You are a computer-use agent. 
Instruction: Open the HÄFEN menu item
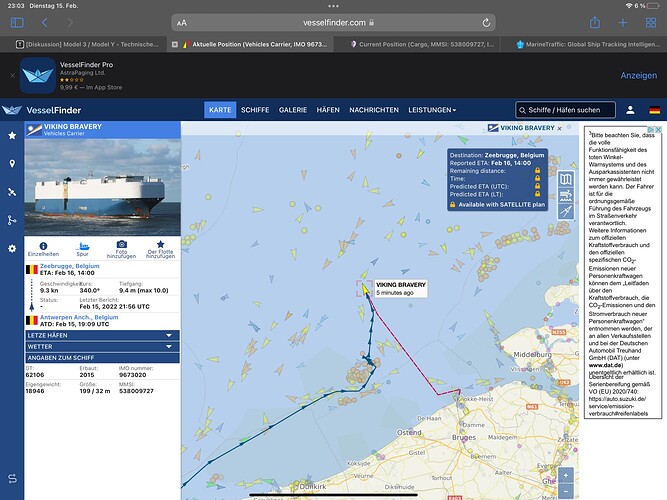(328, 110)
